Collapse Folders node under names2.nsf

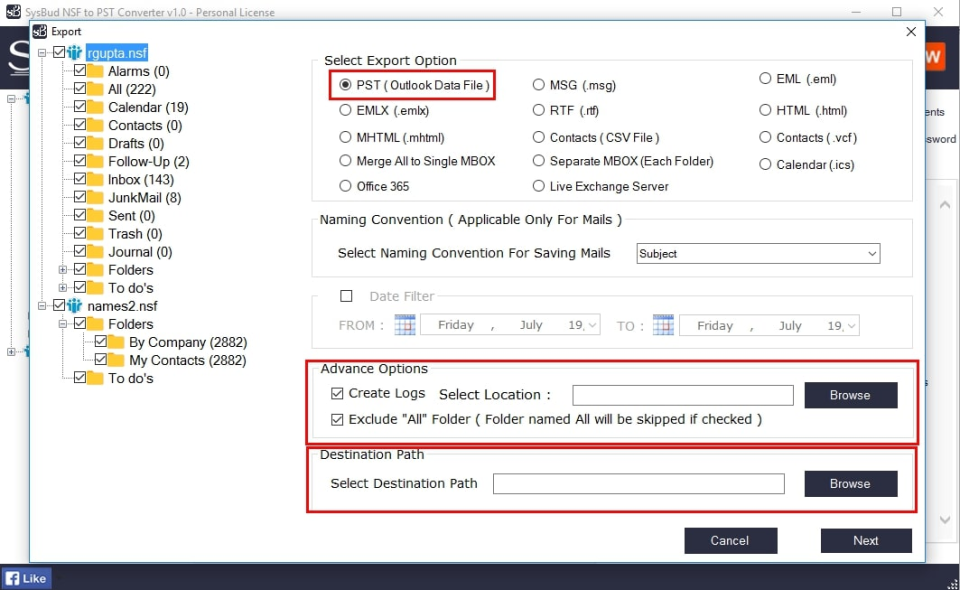click(62, 324)
